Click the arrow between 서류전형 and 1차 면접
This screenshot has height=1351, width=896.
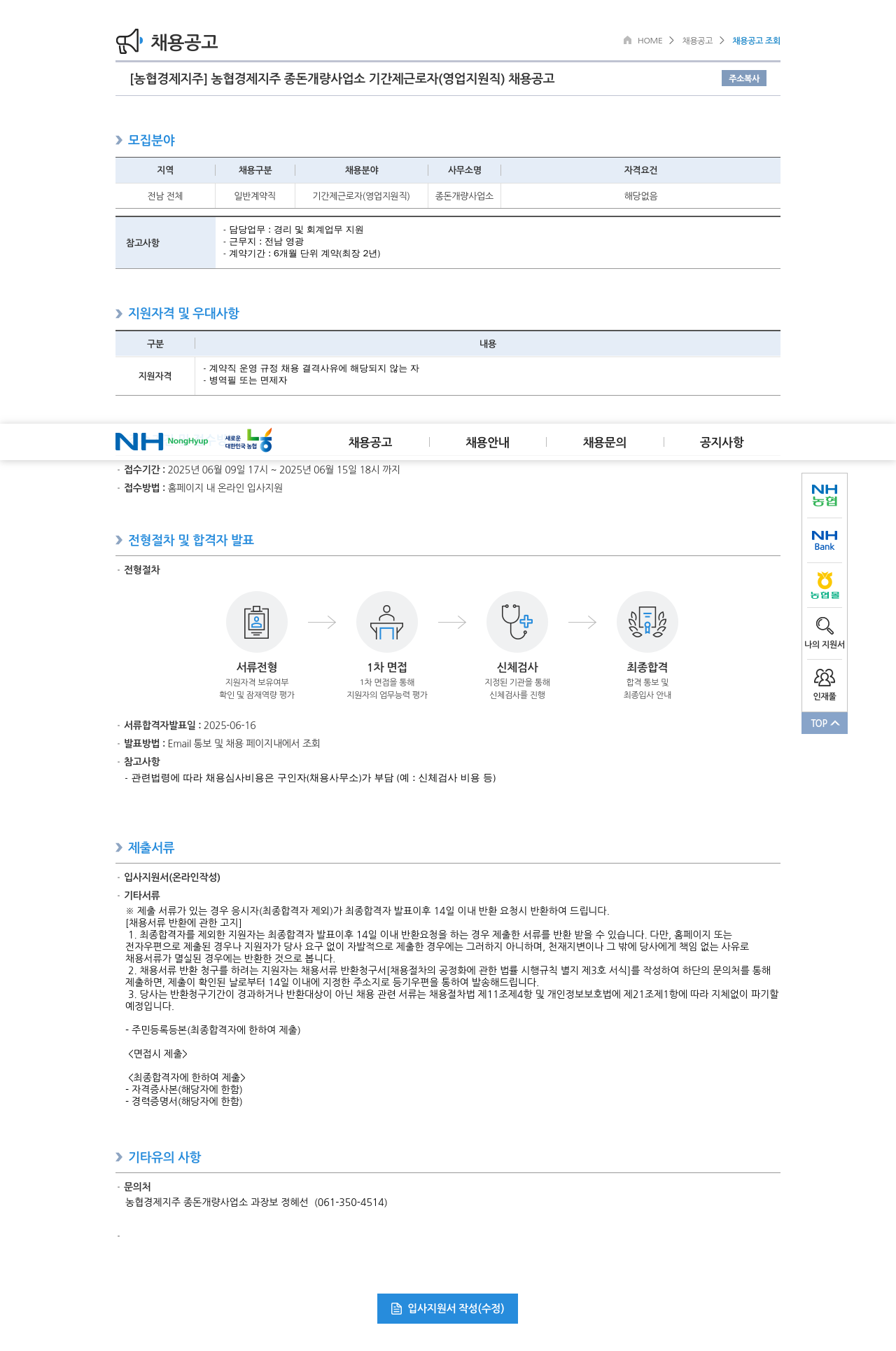[322, 622]
